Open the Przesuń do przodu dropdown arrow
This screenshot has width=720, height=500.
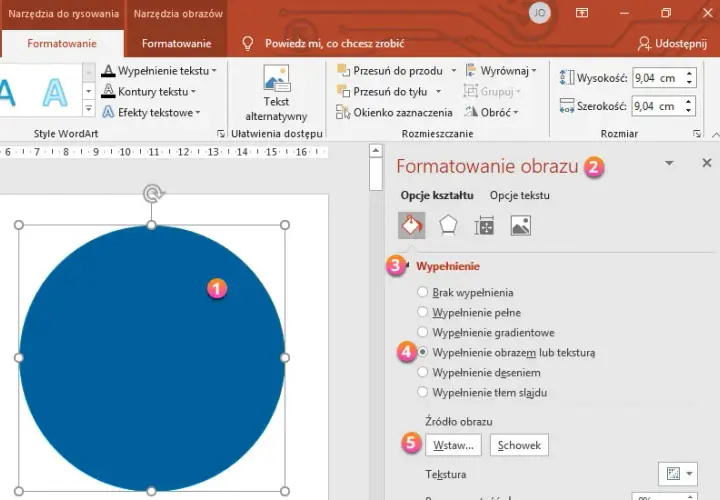(453, 71)
